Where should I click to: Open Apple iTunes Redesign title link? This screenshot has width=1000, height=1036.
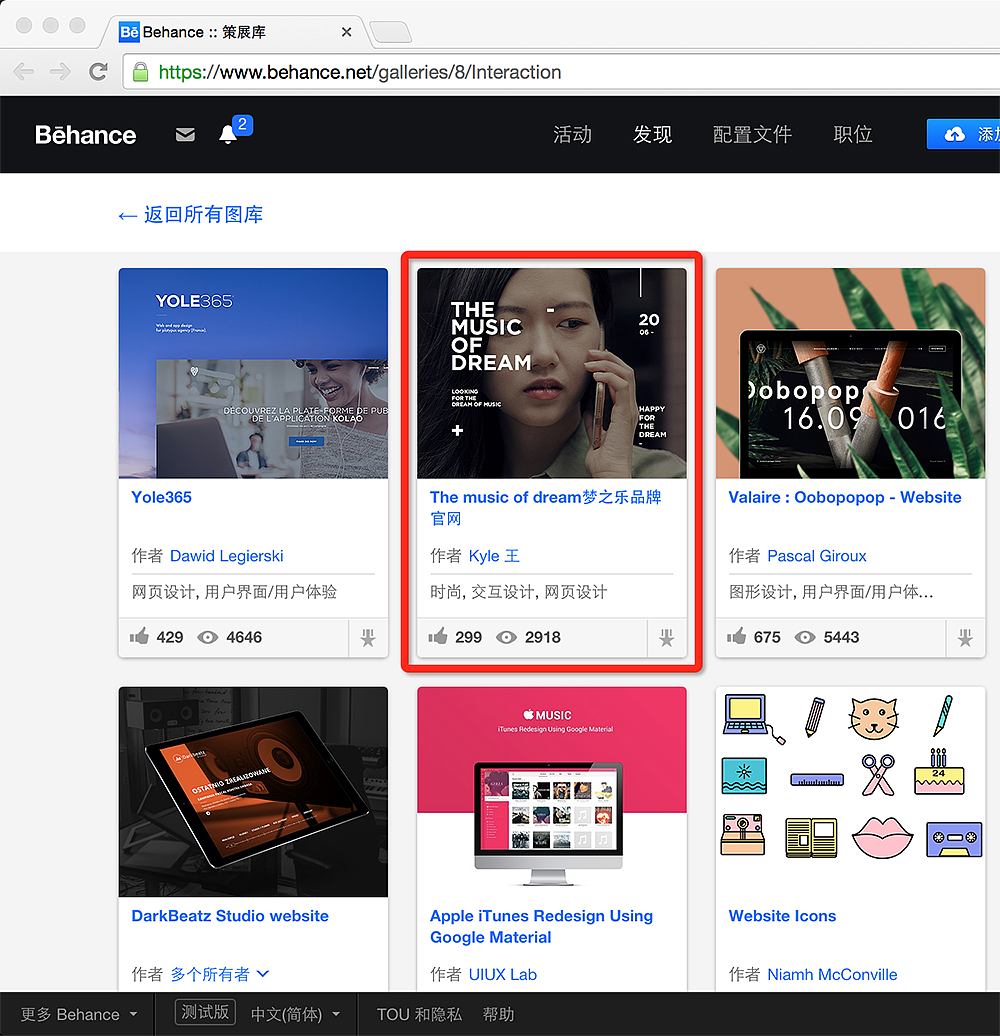click(542, 926)
